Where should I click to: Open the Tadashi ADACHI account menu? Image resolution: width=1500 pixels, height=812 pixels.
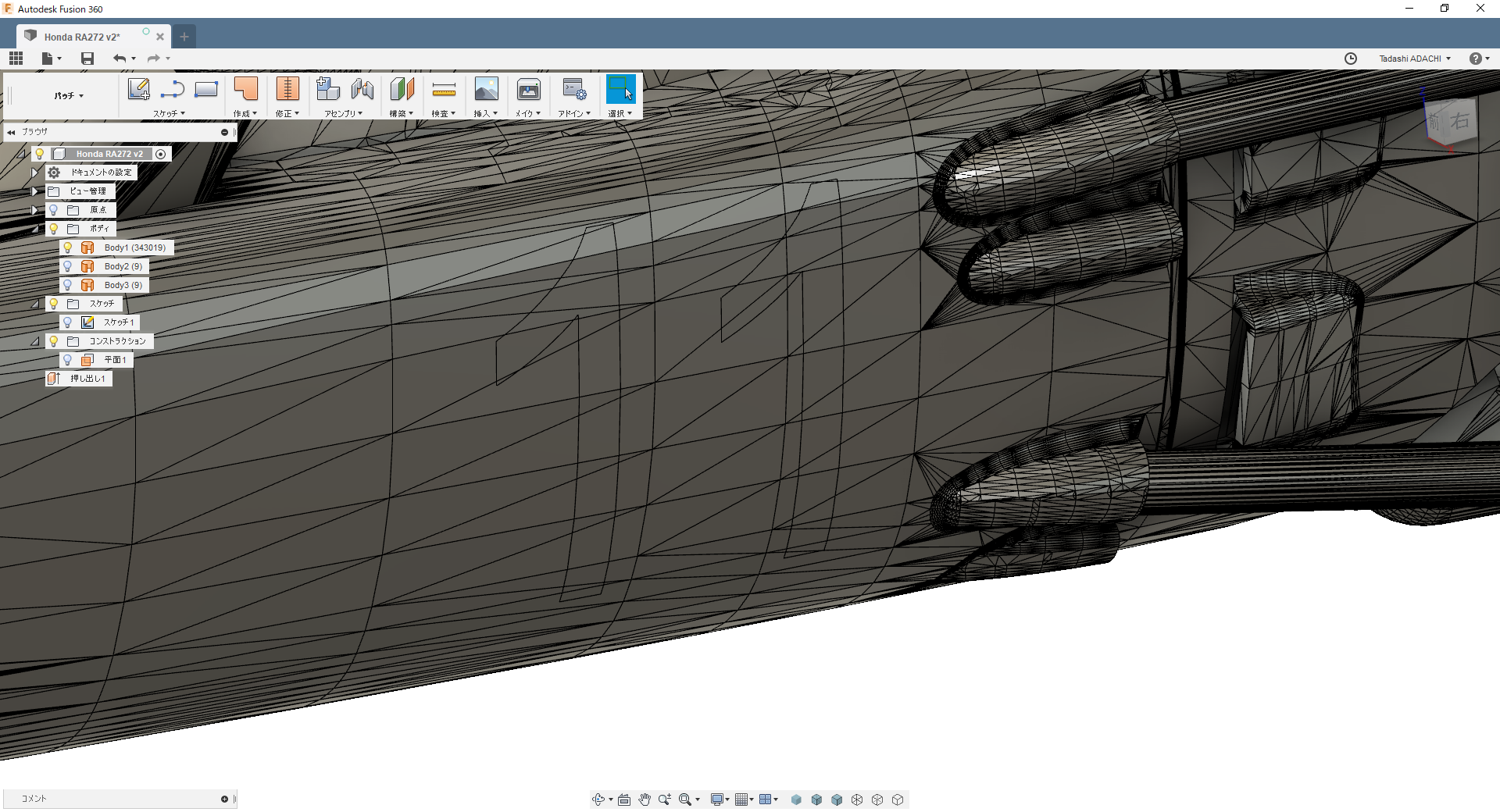[x=1414, y=59]
